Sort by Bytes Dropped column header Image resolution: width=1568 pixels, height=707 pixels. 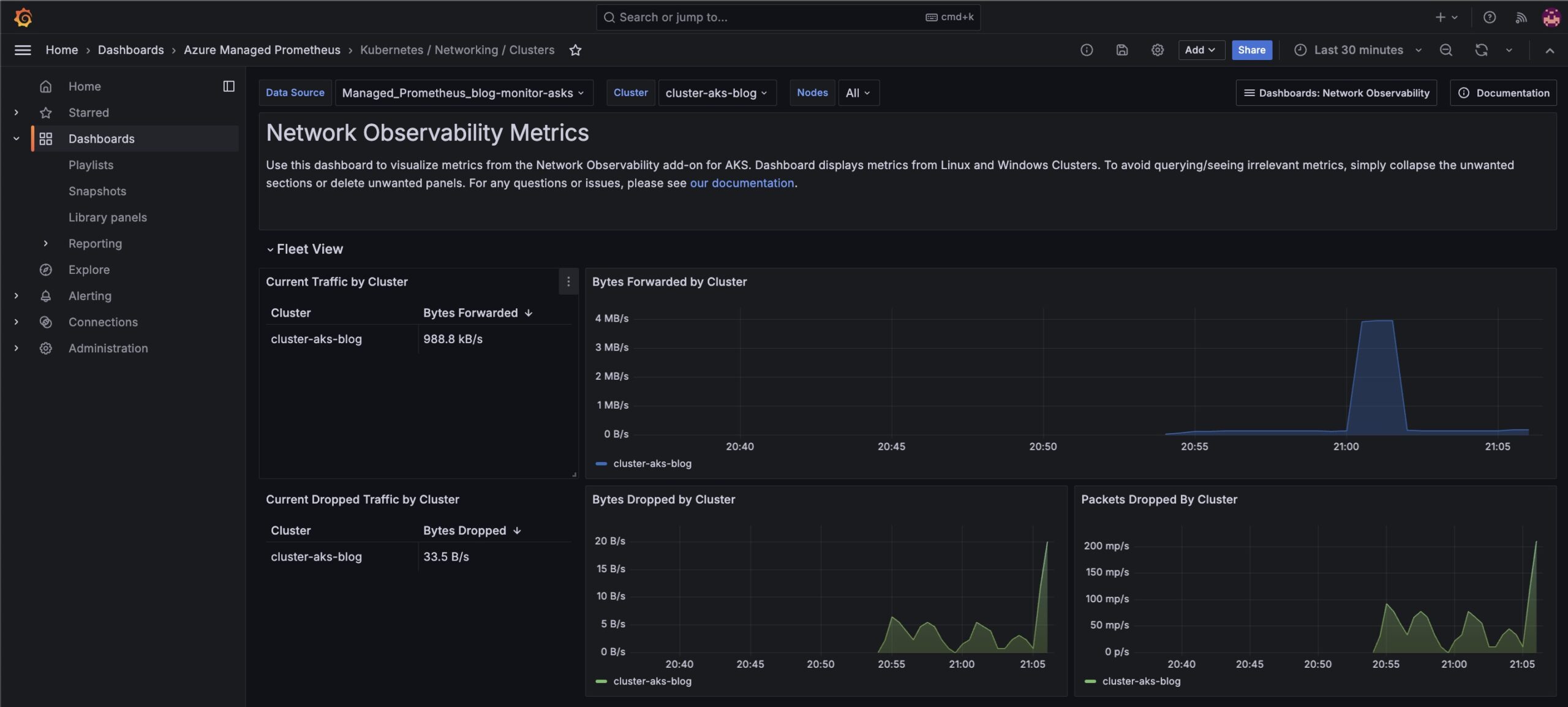coord(472,531)
